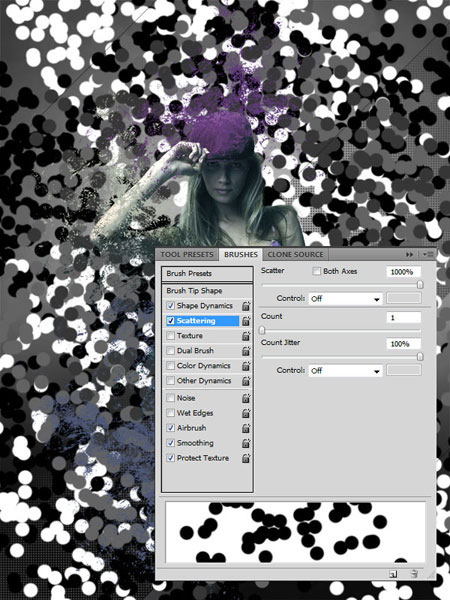The height and width of the screenshot is (600, 450).
Task: Uncheck the Protect Texture checkbox
Action: point(171,458)
